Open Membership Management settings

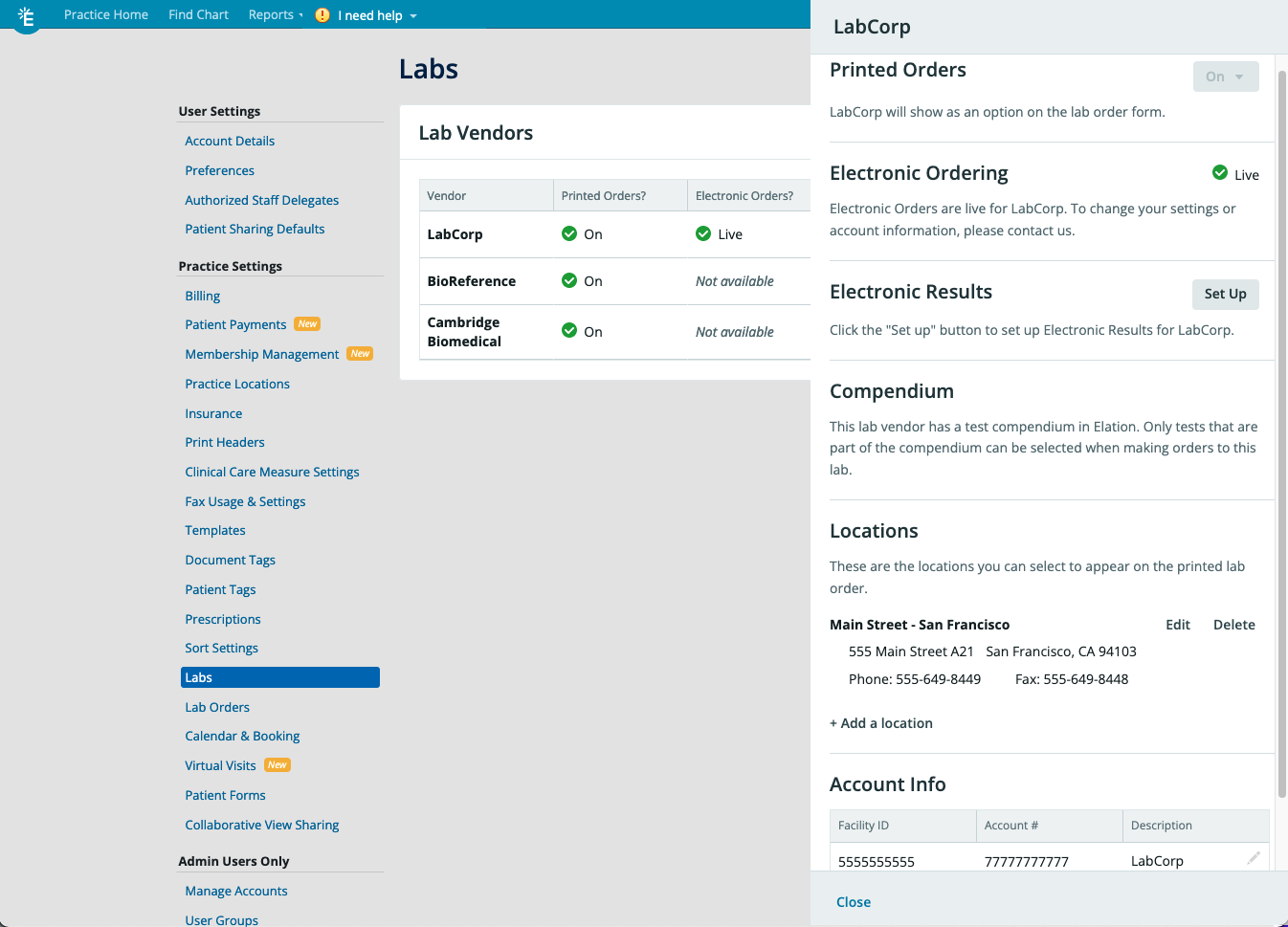(x=261, y=354)
